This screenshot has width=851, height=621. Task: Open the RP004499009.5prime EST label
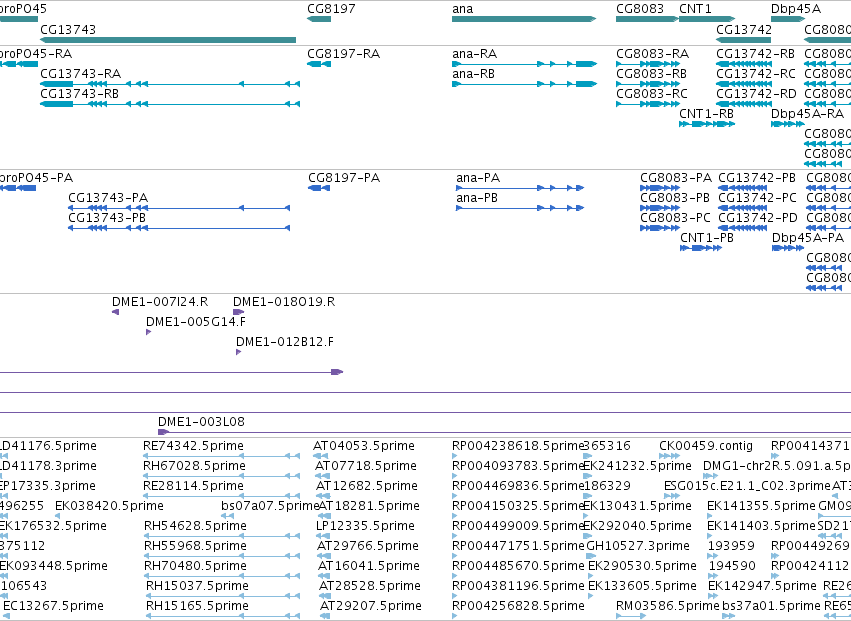click(518, 525)
